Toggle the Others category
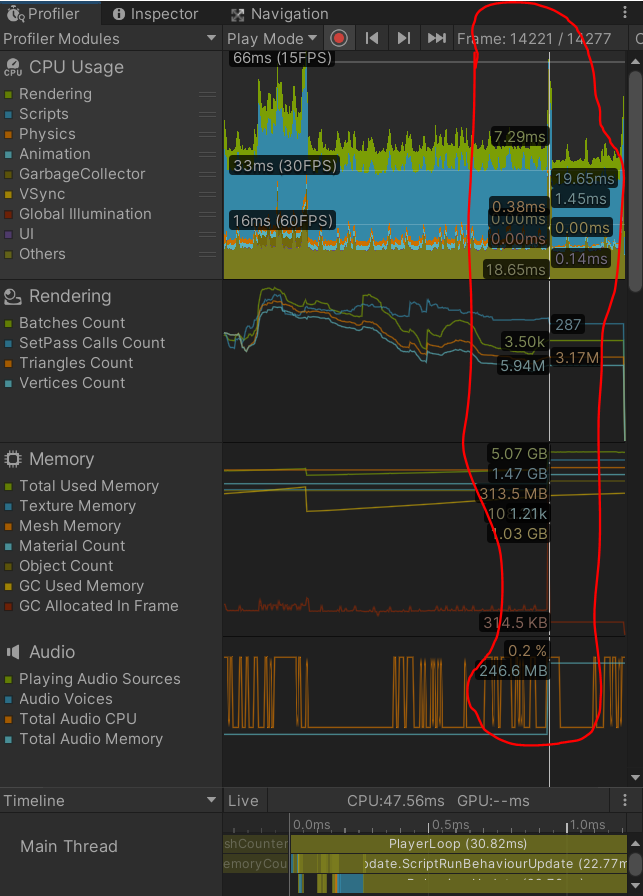This screenshot has width=643, height=896. (8, 254)
